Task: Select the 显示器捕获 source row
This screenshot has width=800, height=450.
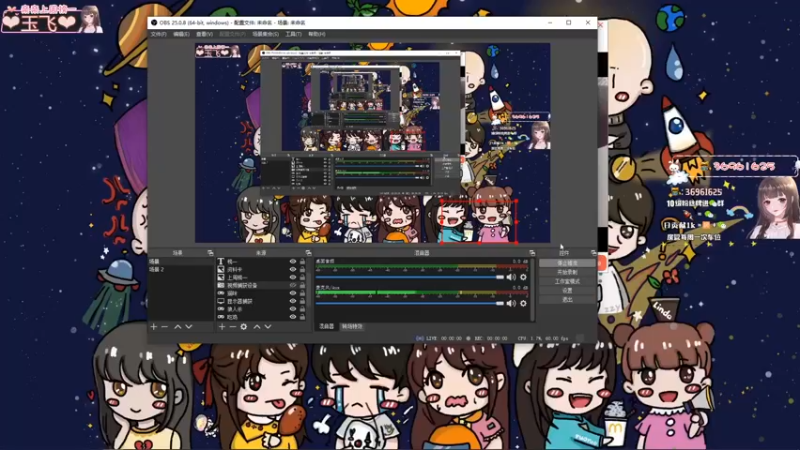Action: point(261,301)
